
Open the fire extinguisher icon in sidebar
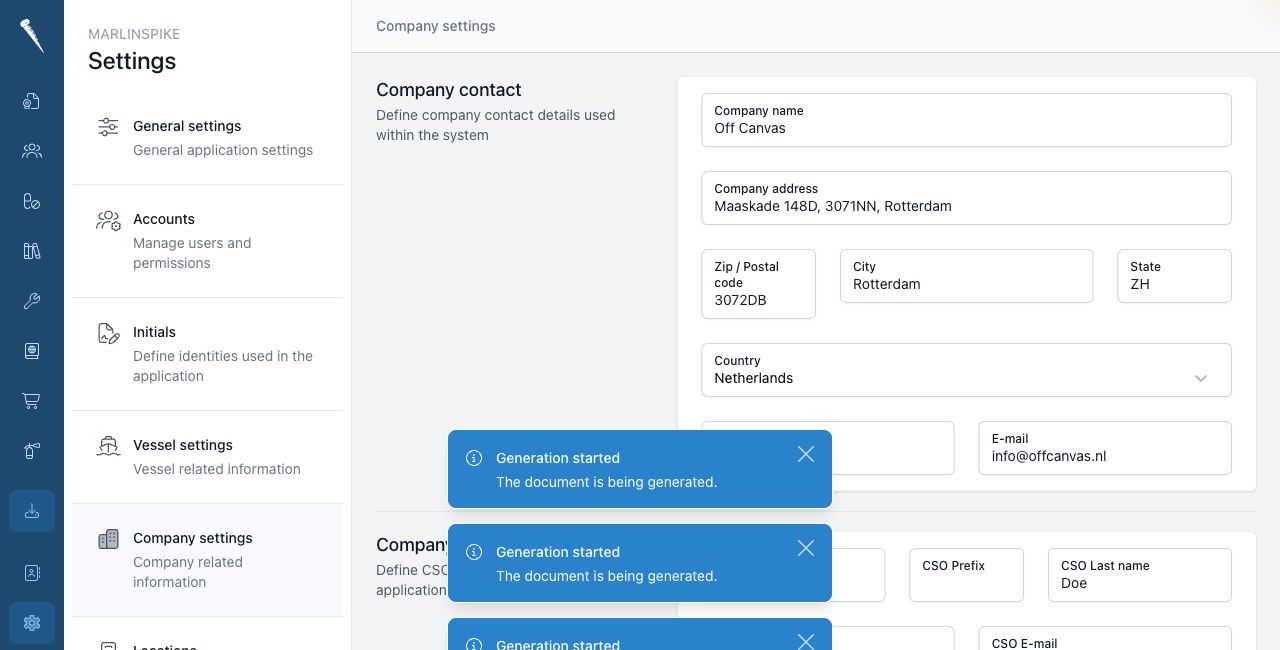(32, 451)
